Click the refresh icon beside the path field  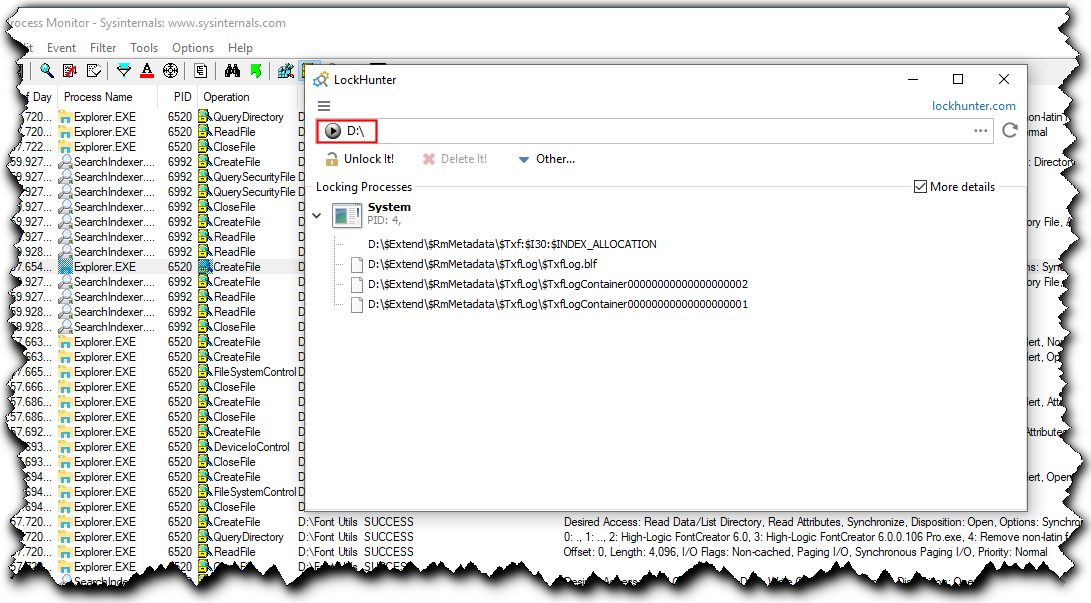(1010, 131)
